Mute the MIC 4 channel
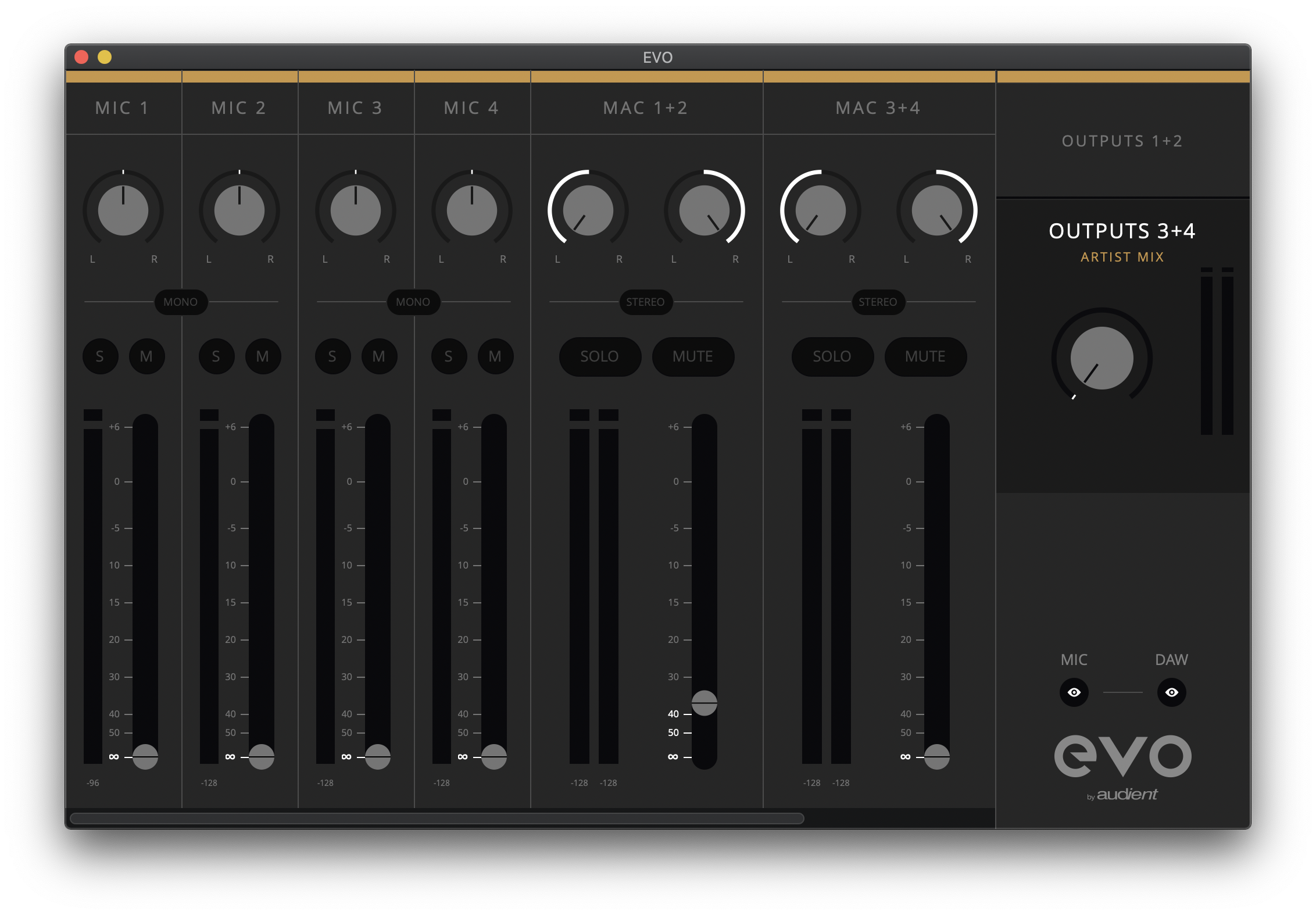The width and height of the screenshot is (1316, 915). click(495, 356)
